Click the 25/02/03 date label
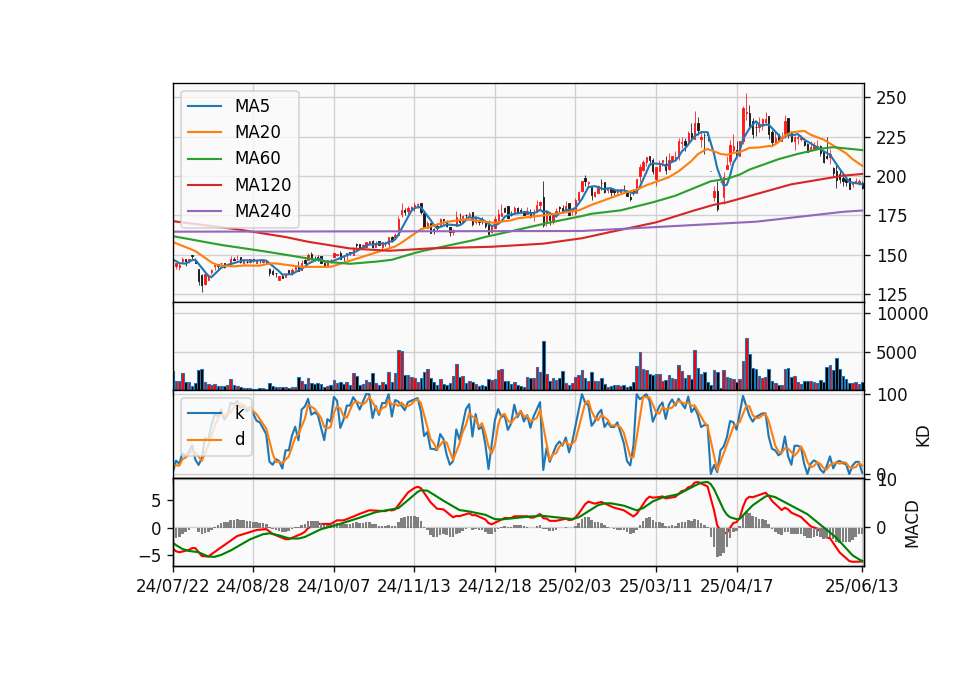Image resolution: width=960 pixels, height=690 pixels. [x=575, y=586]
